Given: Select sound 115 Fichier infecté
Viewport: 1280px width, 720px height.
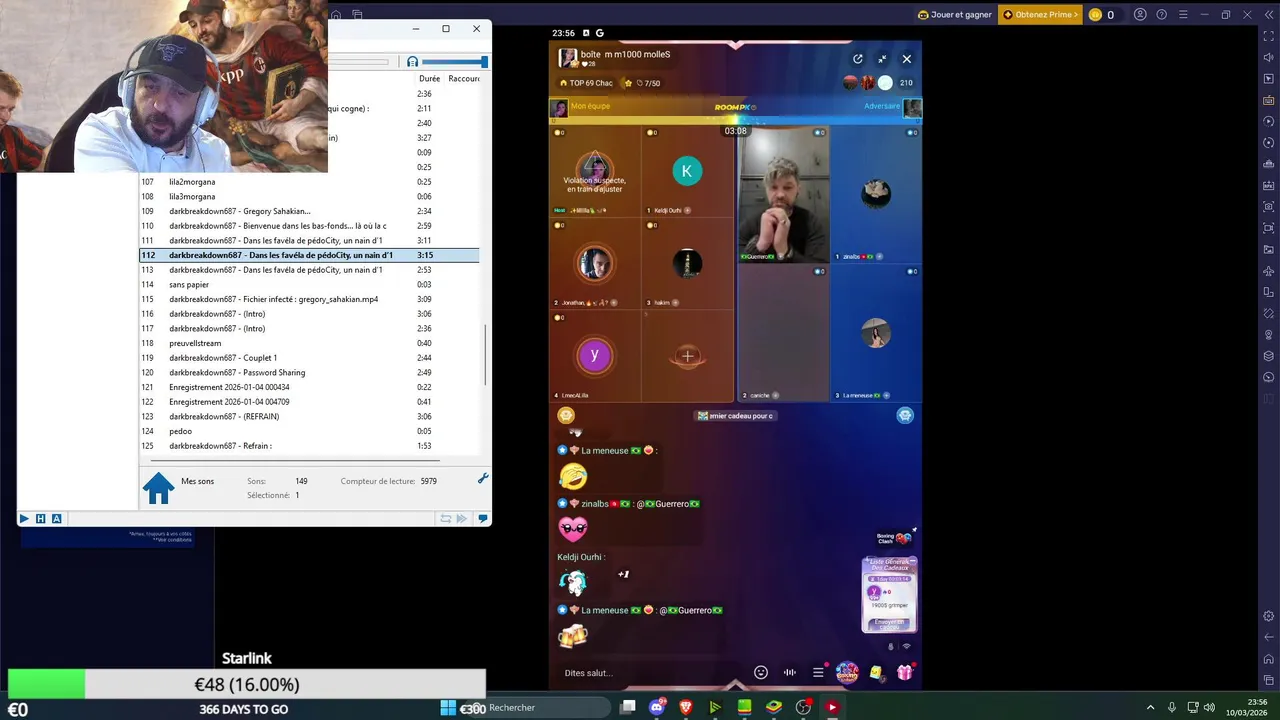Looking at the screenshot, I should [309, 299].
